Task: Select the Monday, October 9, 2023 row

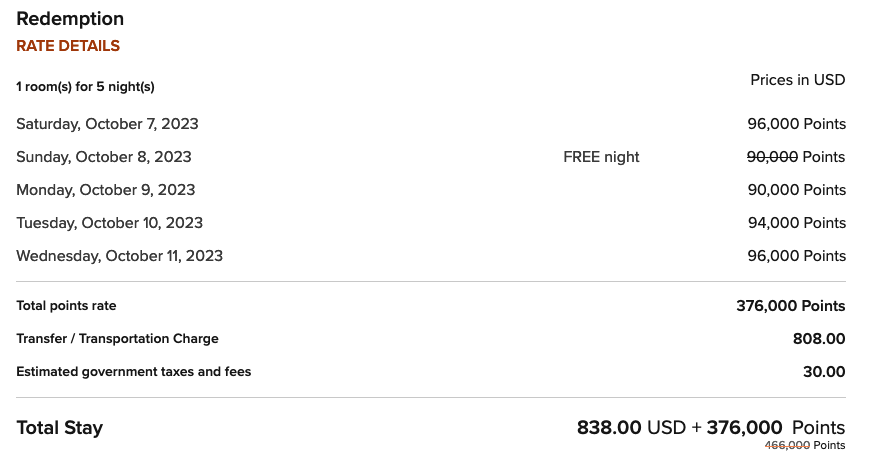Action: (x=431, y=190)
